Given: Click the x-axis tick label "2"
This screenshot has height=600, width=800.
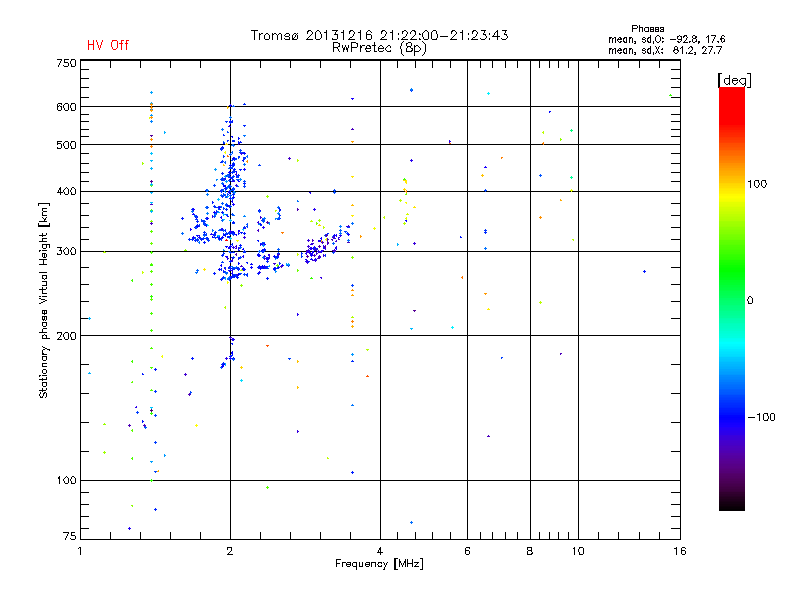Looking at the screenshot, I should 230,551.
